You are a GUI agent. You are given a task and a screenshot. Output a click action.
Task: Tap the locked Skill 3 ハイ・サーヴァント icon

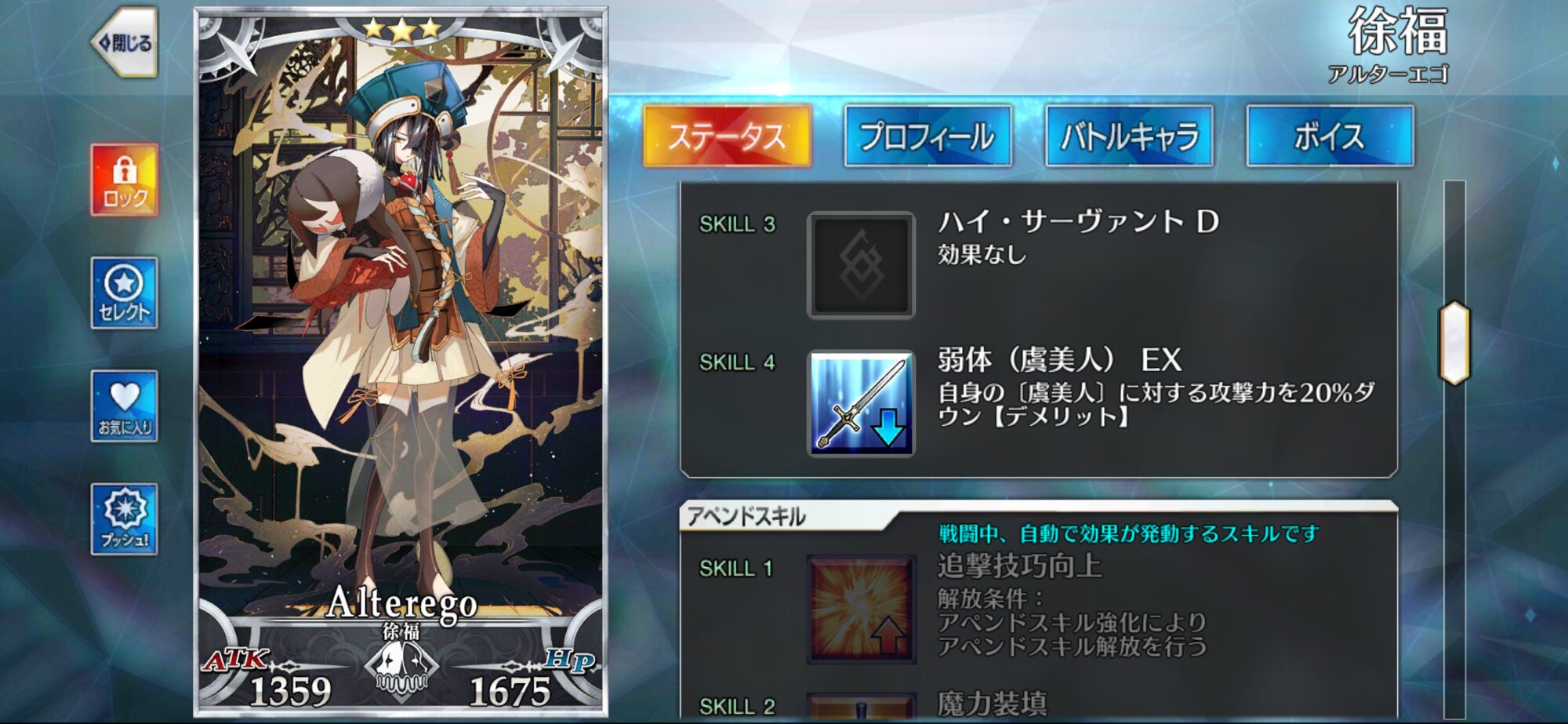[x=861, y=265]
